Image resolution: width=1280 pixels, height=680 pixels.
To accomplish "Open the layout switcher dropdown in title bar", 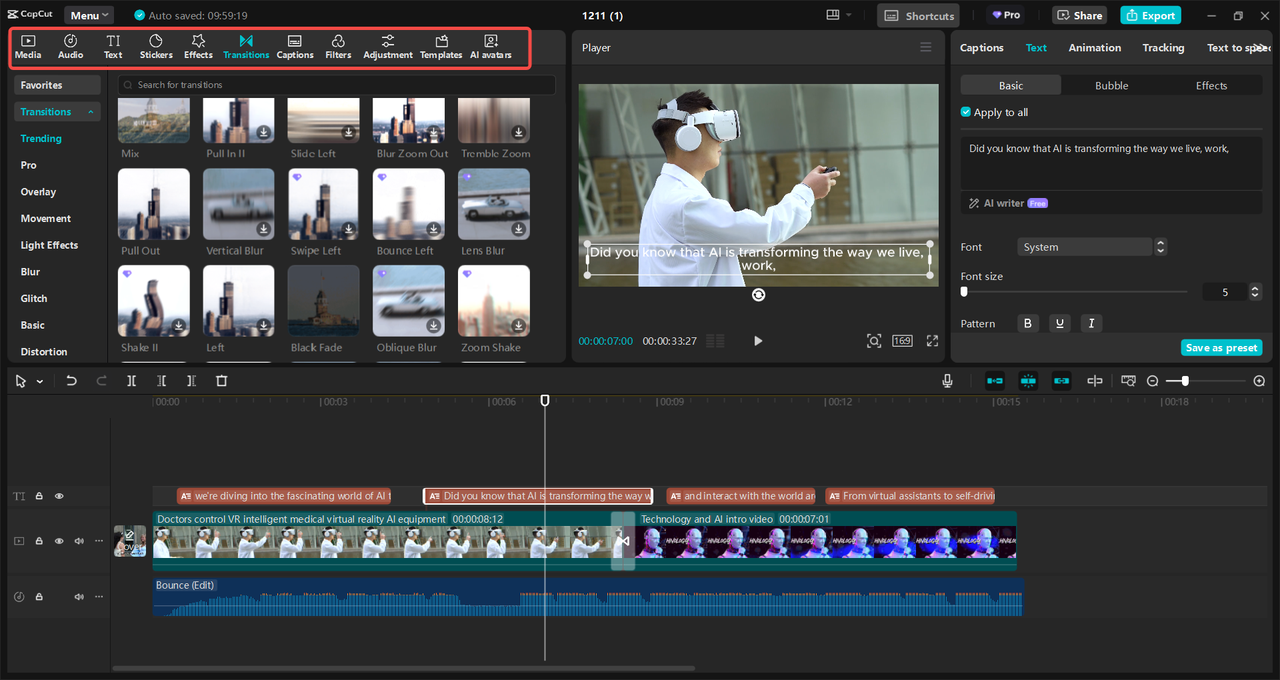I will [x=839, y=15].
